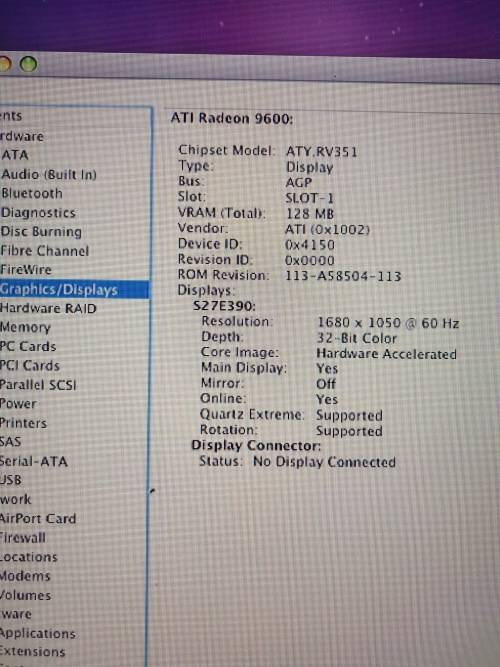The height and width of the screenshot is (667, 500).
Task: Click the sidebar divider resize handle
Action: 152,491
